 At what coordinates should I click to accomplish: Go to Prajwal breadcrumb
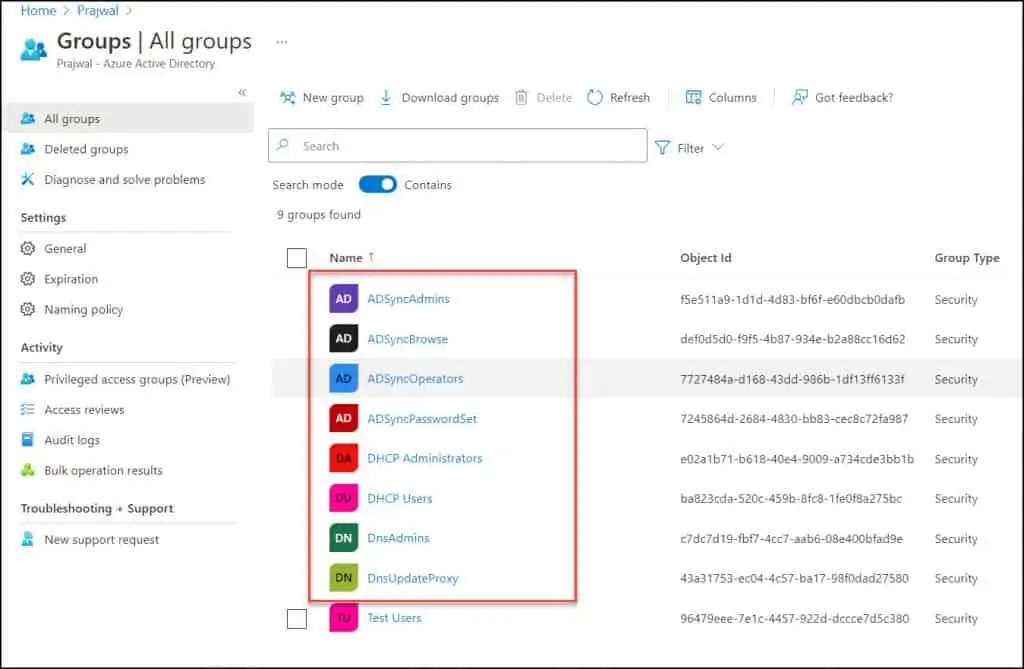click(97, 10)
